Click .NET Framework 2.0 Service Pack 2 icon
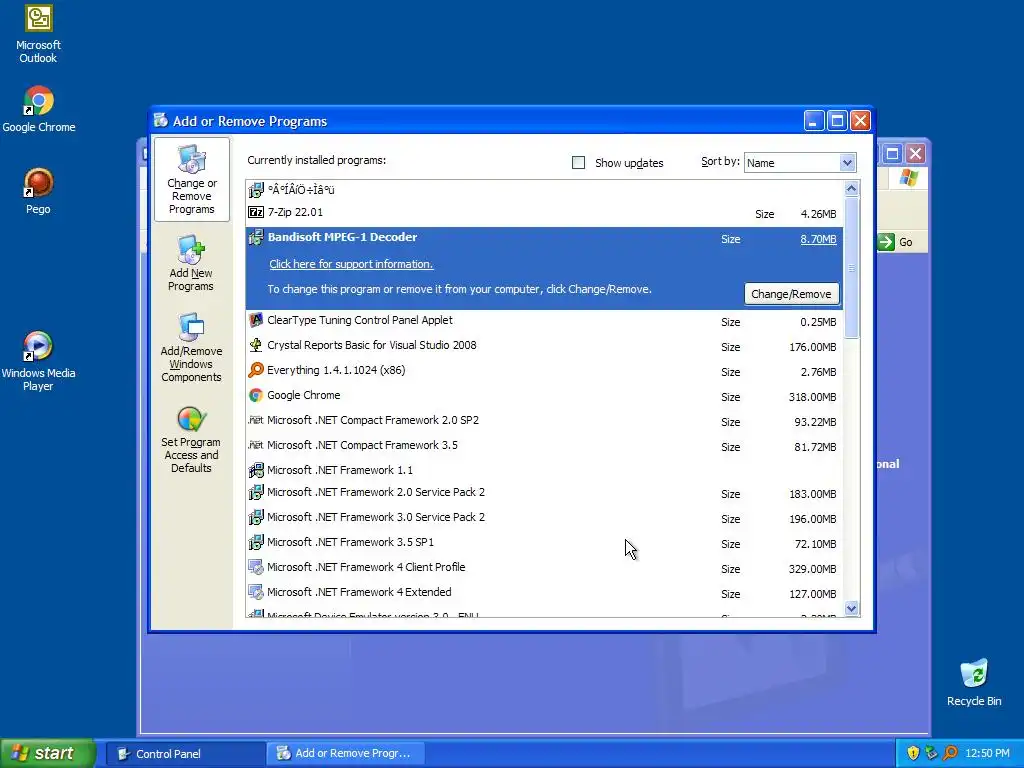Image resolution: width=1024 pixels, height=768 pixels. [x=256, y=492]
